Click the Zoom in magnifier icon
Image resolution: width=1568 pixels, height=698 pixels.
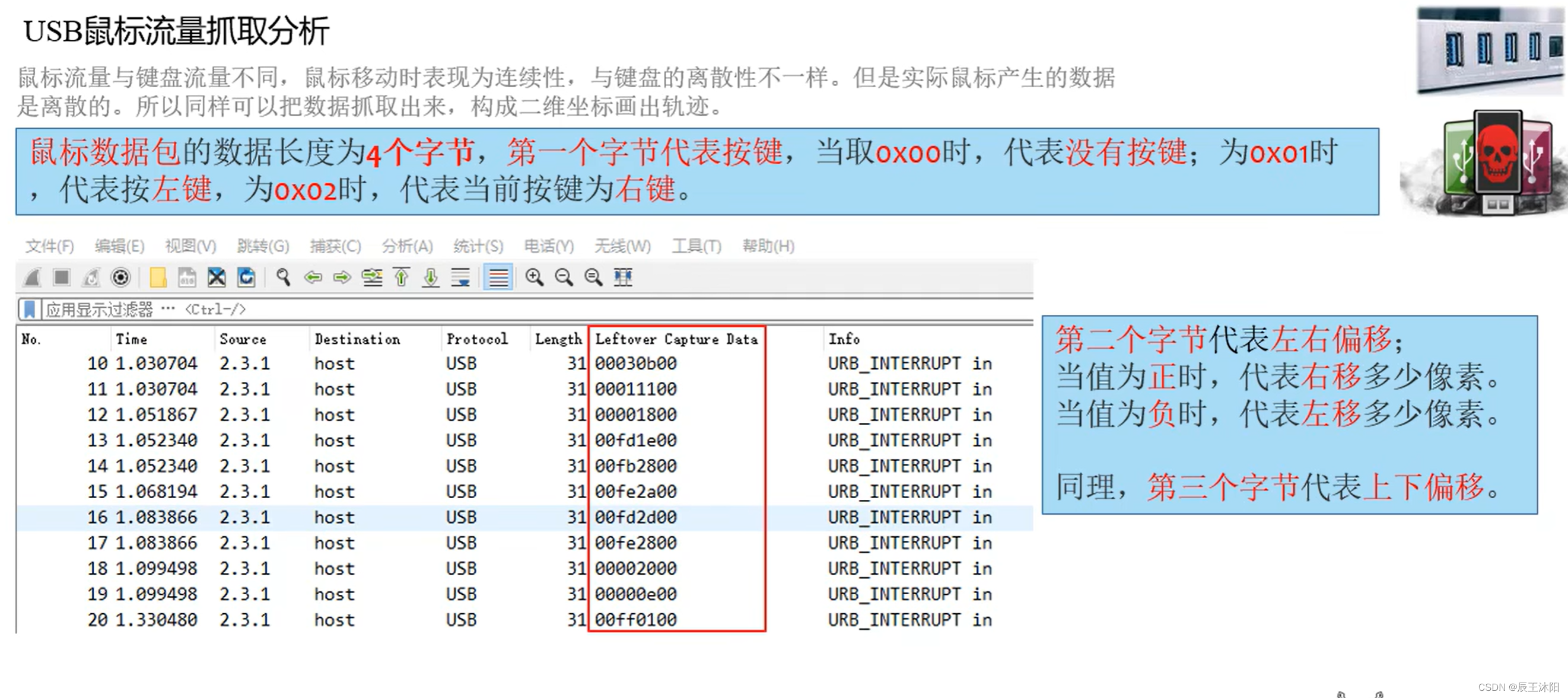(x=535, y=278)
